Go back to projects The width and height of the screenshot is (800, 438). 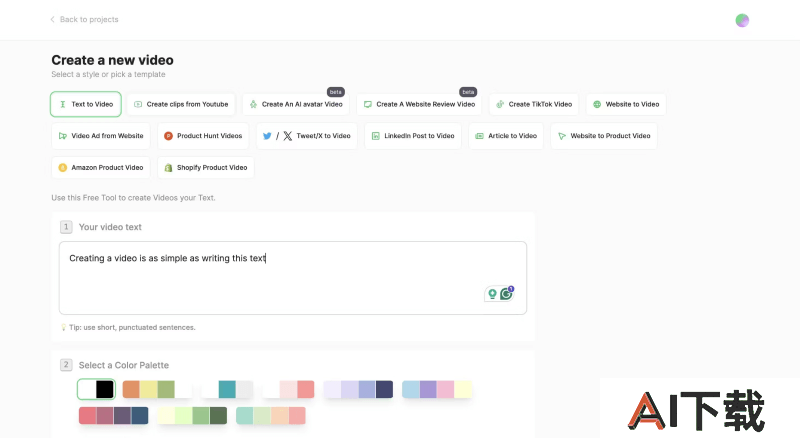[x=84, y=19]
